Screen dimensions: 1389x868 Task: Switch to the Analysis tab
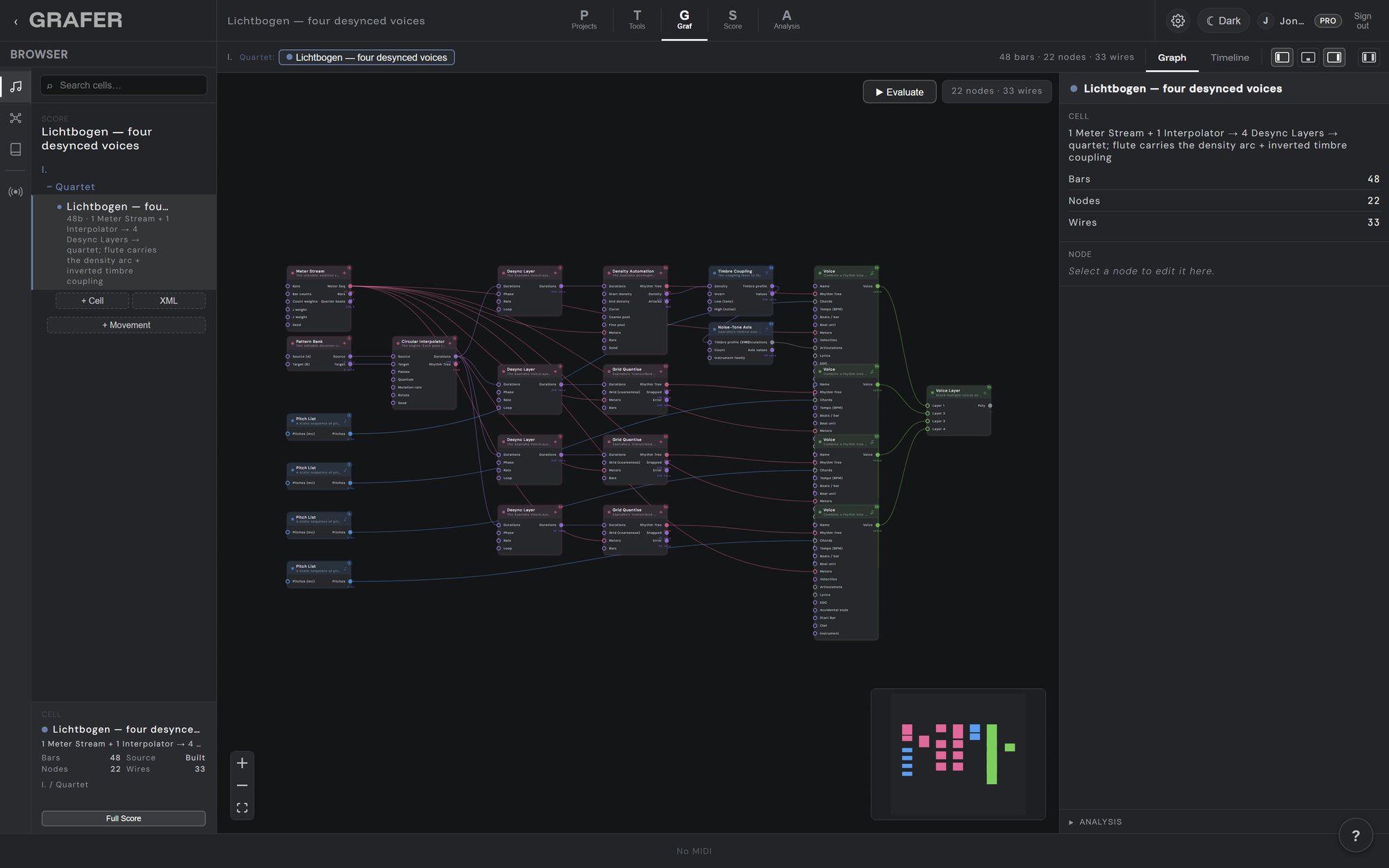coord(786,19)
